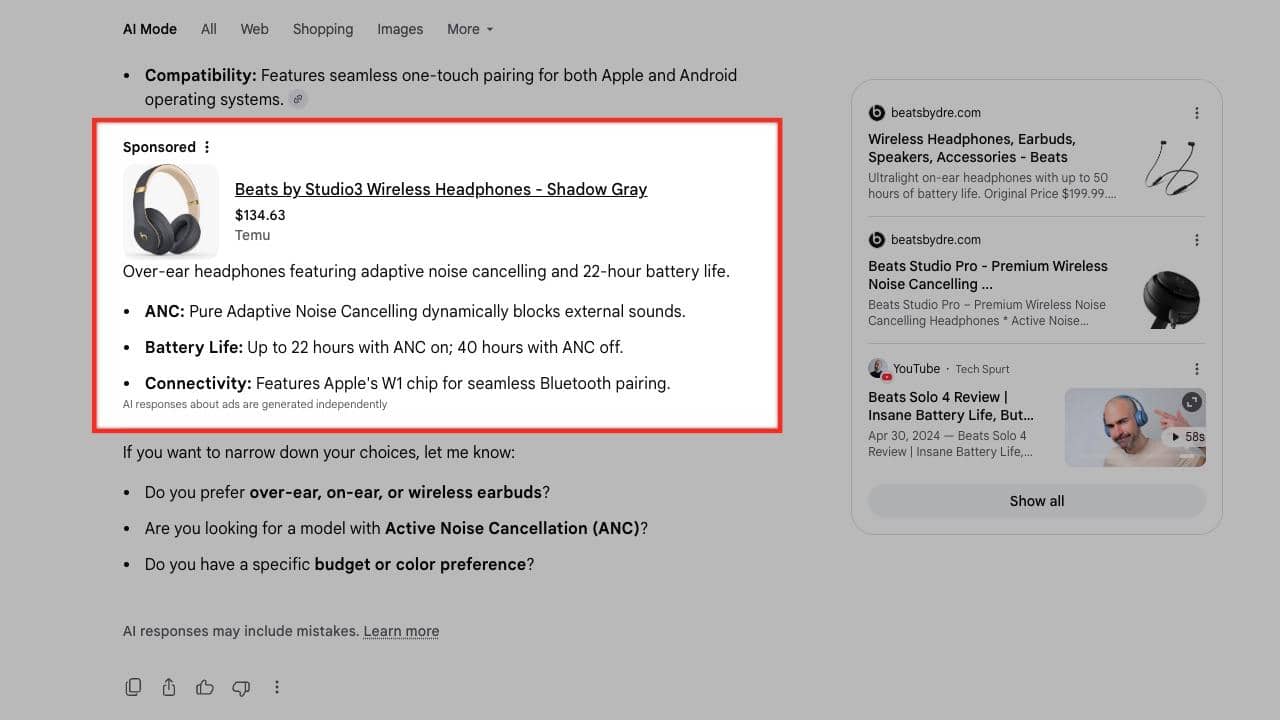The height and width of the screenshot is (720, 1280).
Task: Click the source link icon after Compatibility bullet
Action: [298, 99]
